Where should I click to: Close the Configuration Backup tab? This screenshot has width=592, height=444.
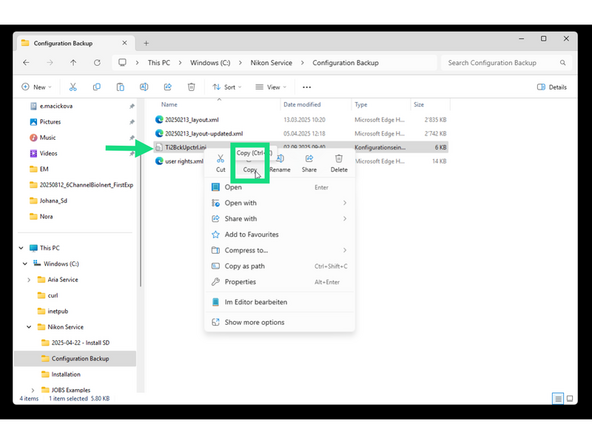click(x=125, y=43)
